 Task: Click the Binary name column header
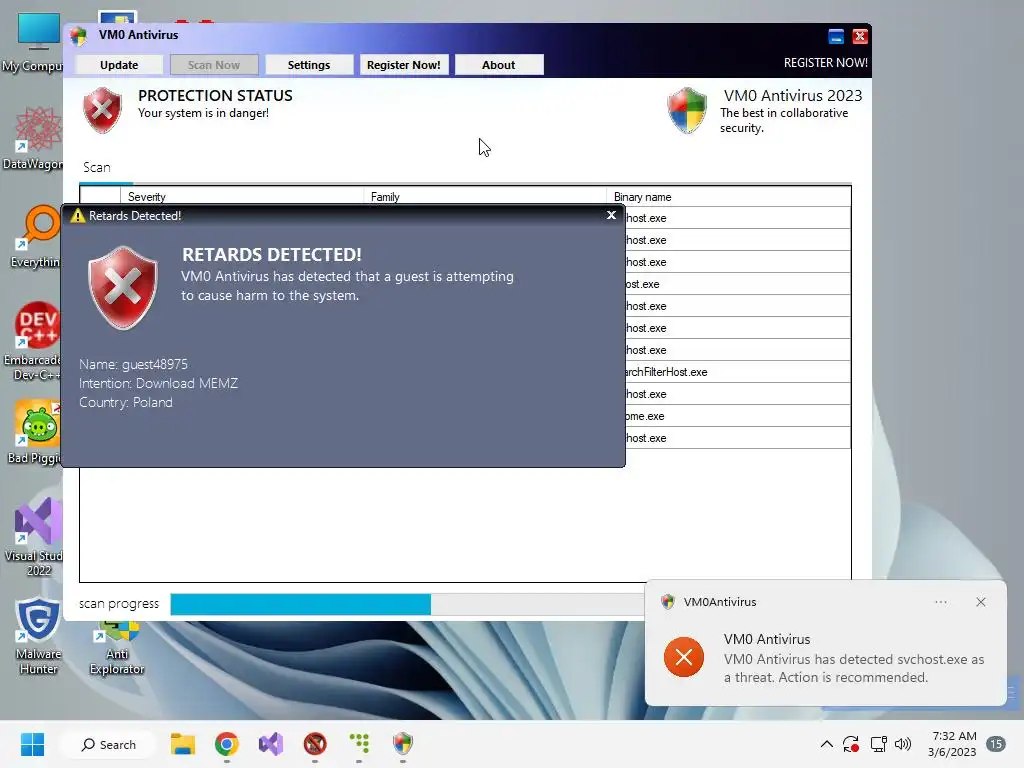tap(729, 197)
